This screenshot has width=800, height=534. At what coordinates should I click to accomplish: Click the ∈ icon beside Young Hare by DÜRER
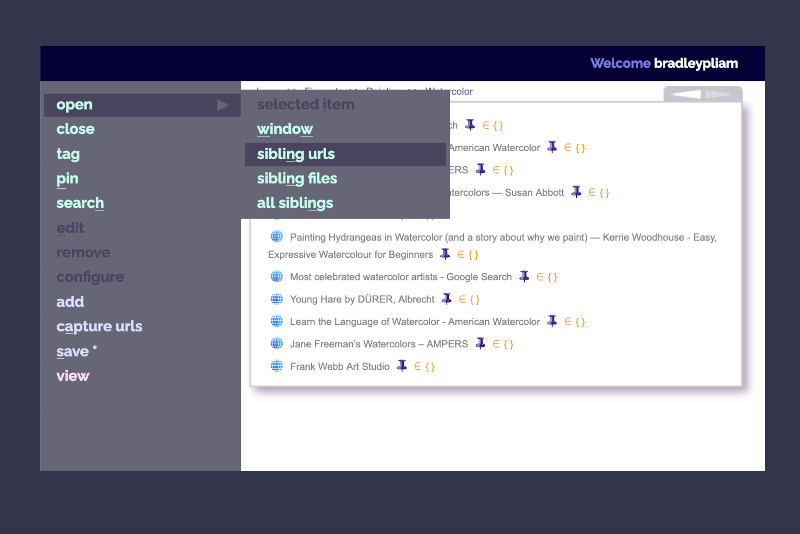462,299
